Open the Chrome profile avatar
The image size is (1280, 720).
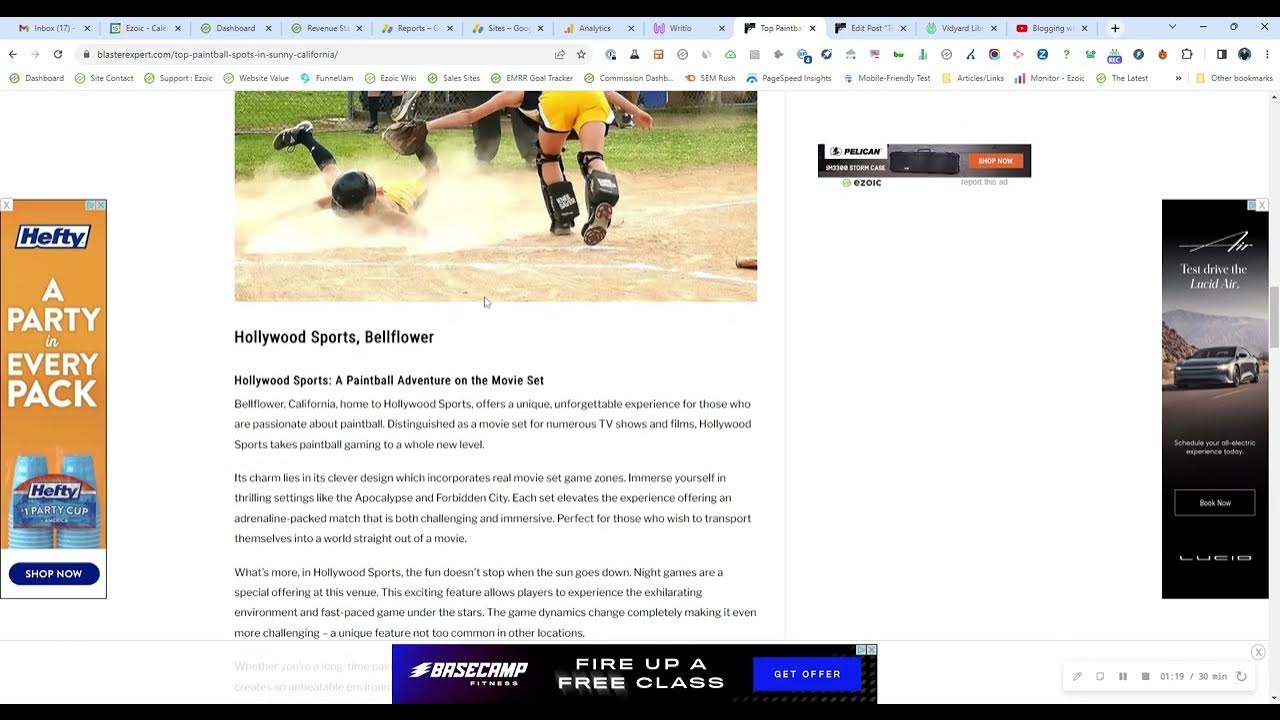1244,54
